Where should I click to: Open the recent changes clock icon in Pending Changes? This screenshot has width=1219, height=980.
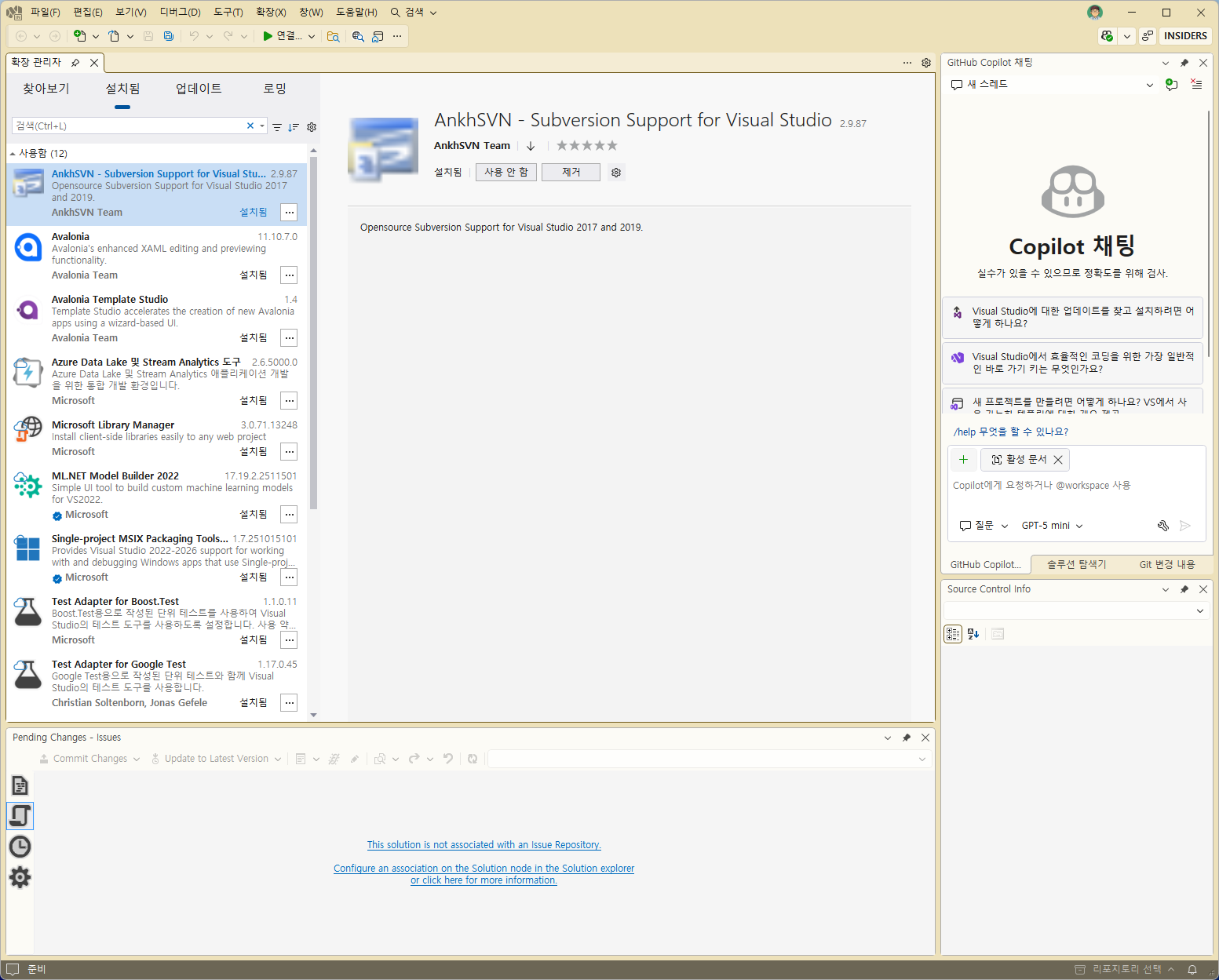[20, 847]
